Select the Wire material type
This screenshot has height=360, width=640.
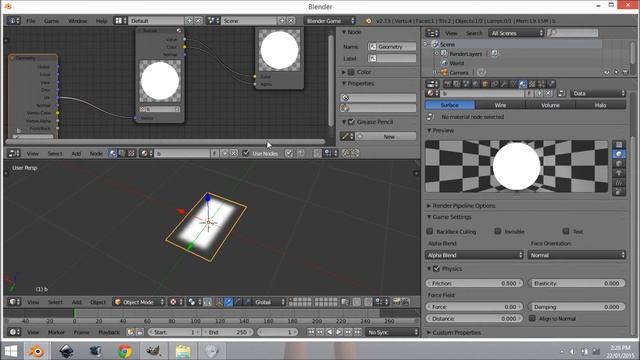[x=500, y=105]
